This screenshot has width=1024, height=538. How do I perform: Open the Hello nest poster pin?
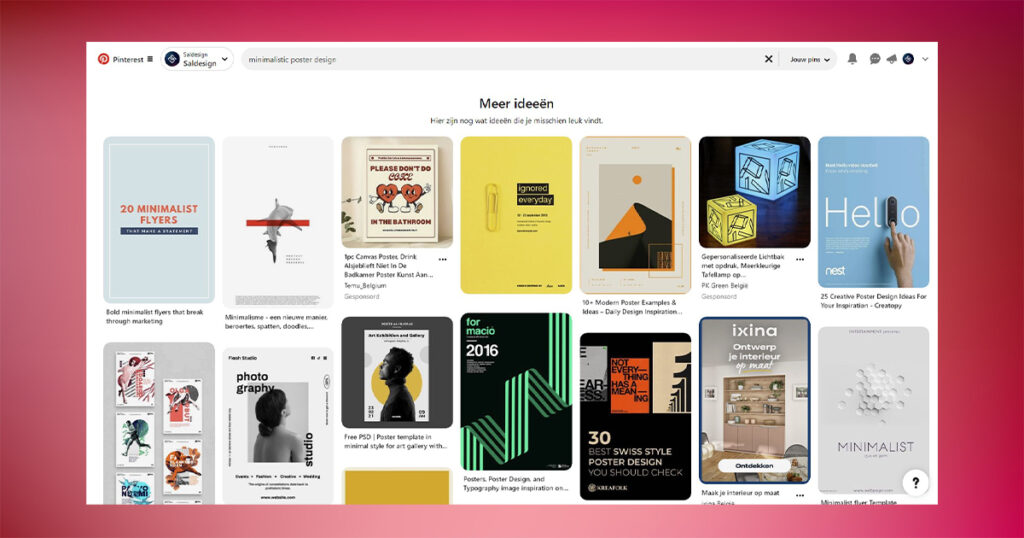point(874,212)
